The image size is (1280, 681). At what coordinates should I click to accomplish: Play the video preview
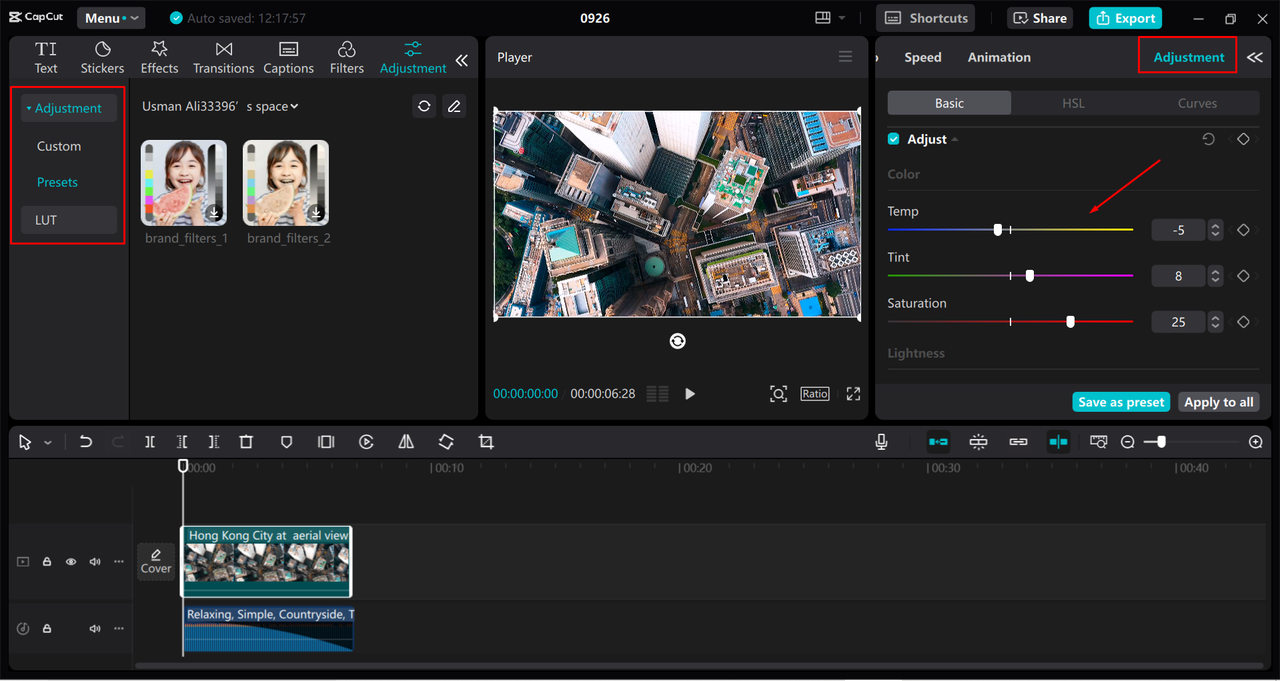690,394
